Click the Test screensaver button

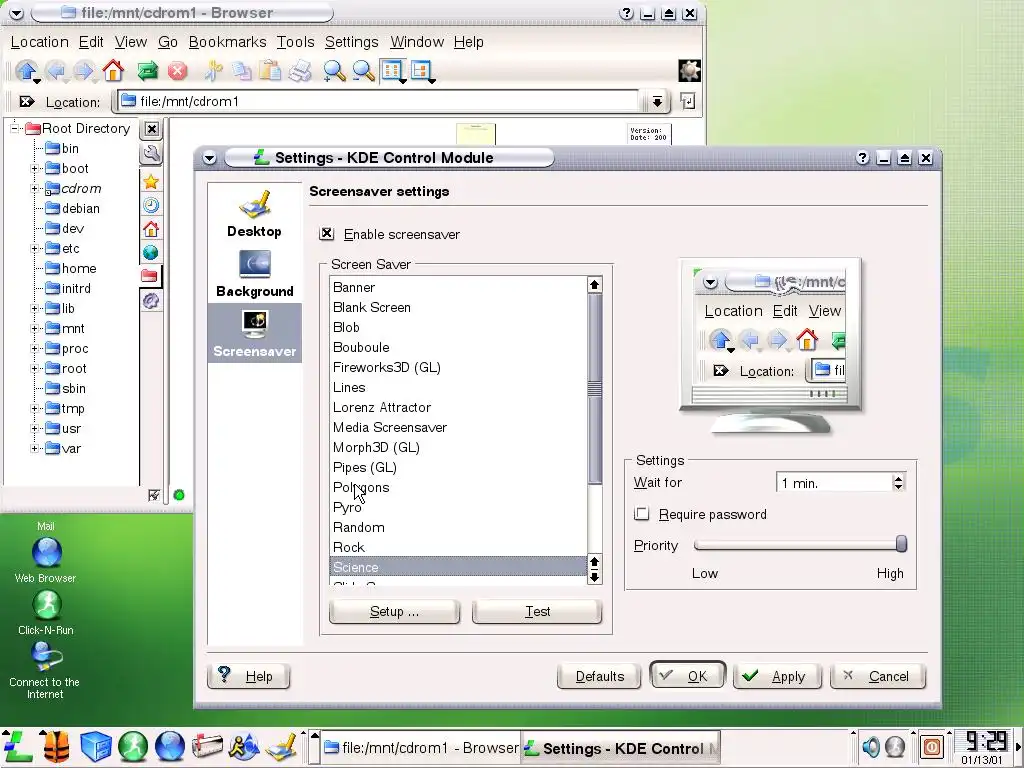pos(537,611)
